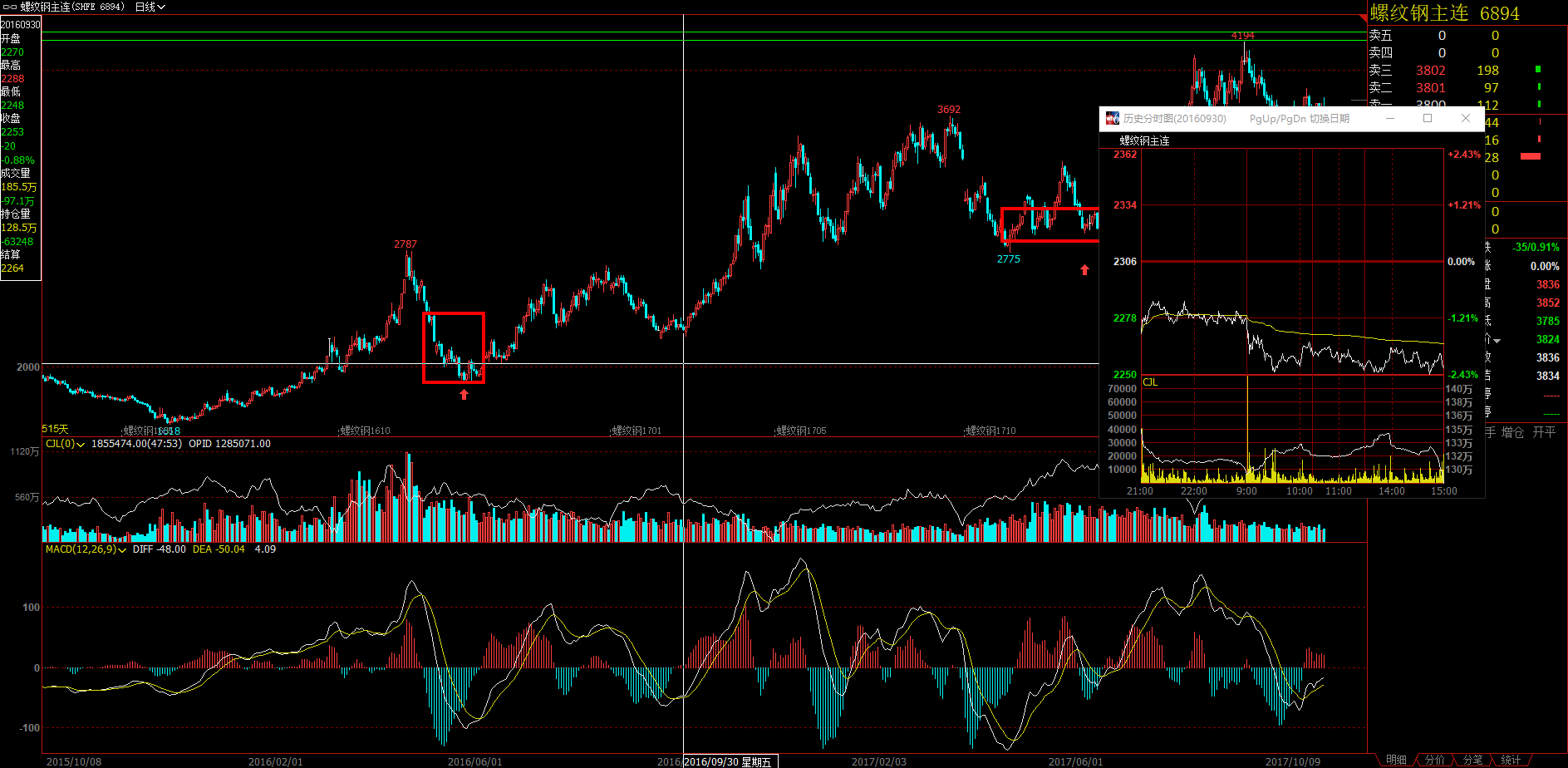The width and height of the screenshot is (1568, 768).
Task: Click the 20160930 date in data box
Action: tap(20, 25)
